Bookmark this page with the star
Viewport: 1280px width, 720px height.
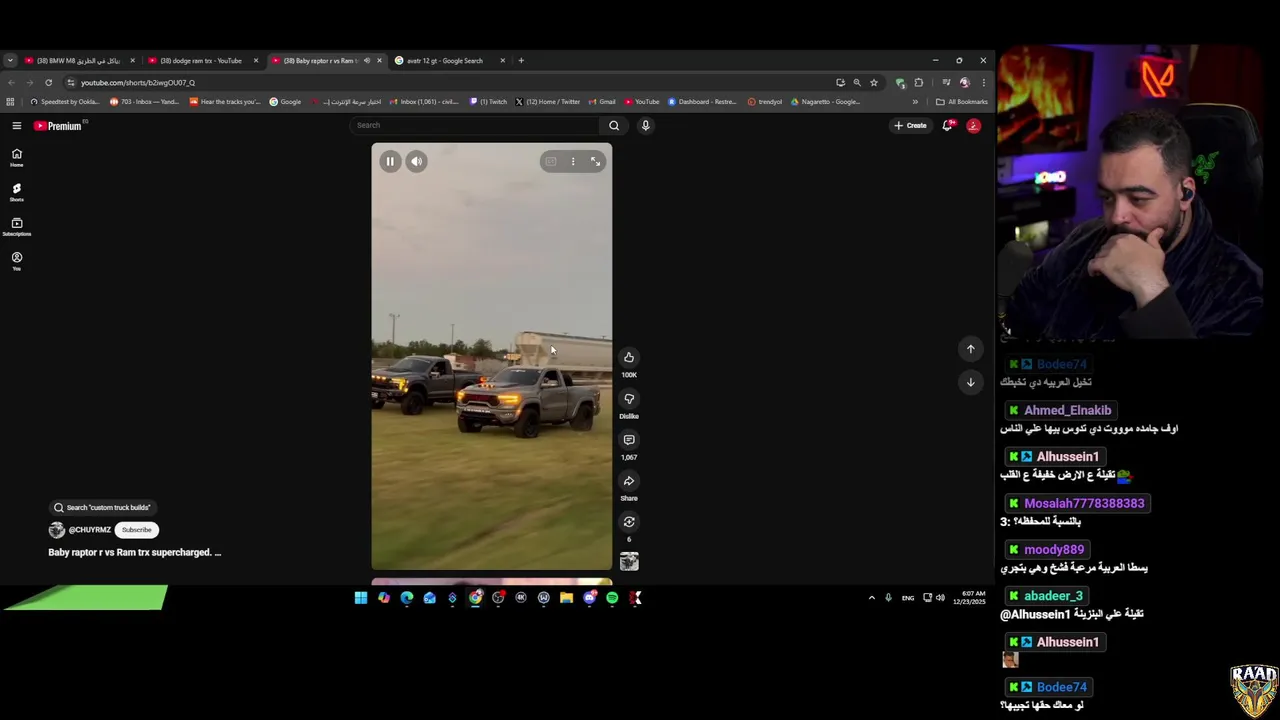pyautogui.click(x=874, y=82)
